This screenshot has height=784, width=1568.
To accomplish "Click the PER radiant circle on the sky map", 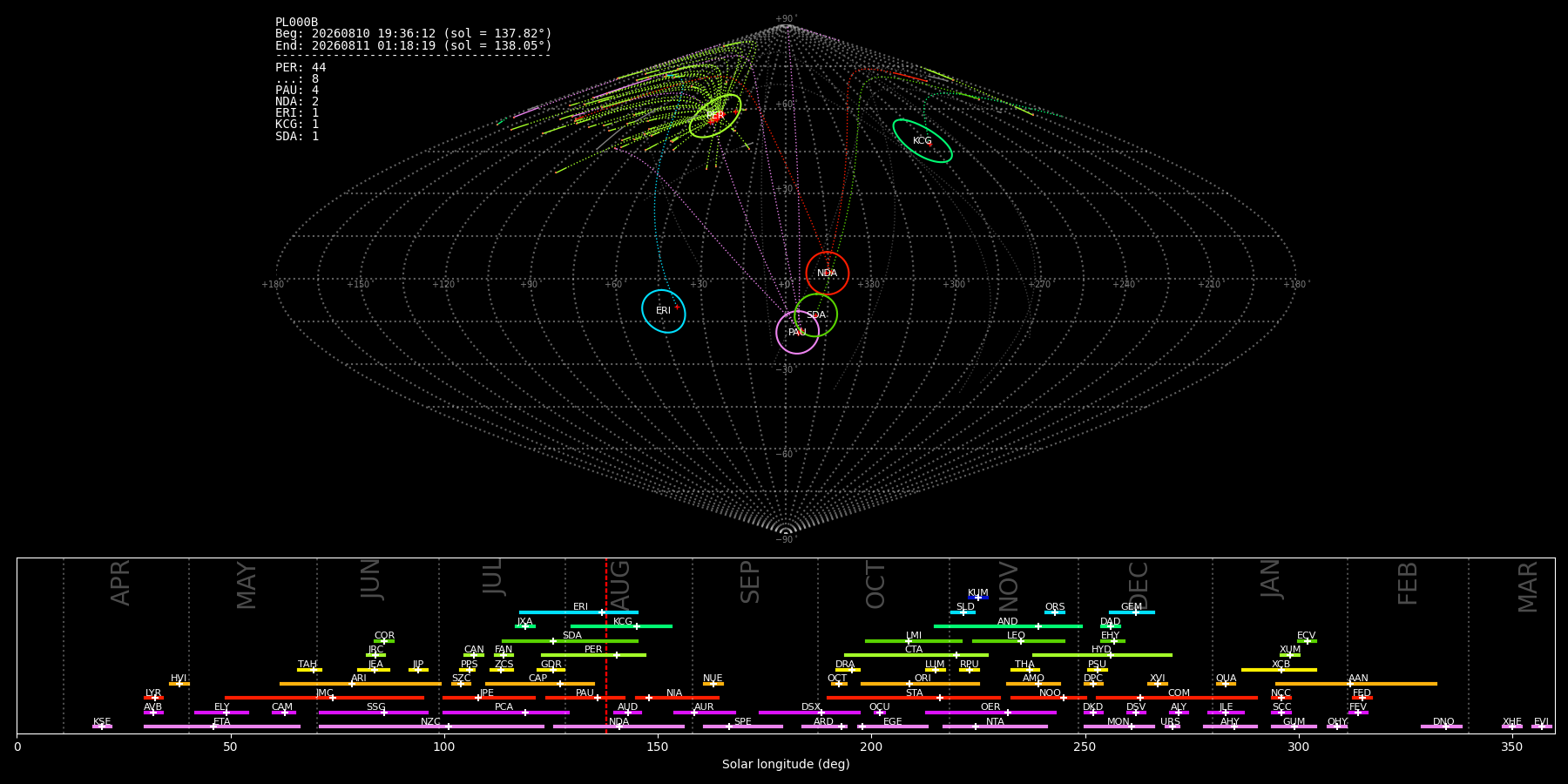I will (715, 116).
